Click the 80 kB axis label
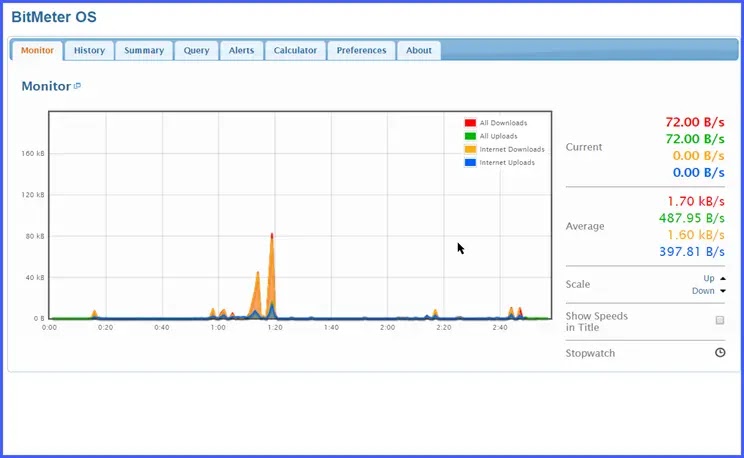The width and height of the screenshot is (744, 458). click(x=35, y=236)
